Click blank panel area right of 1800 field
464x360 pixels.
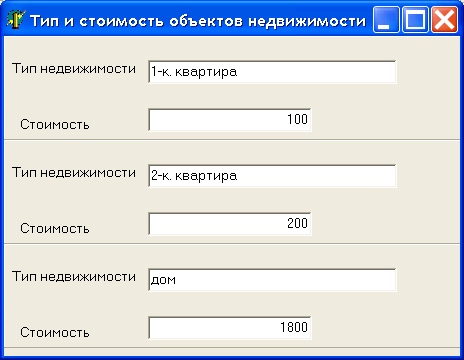[385, 328]
